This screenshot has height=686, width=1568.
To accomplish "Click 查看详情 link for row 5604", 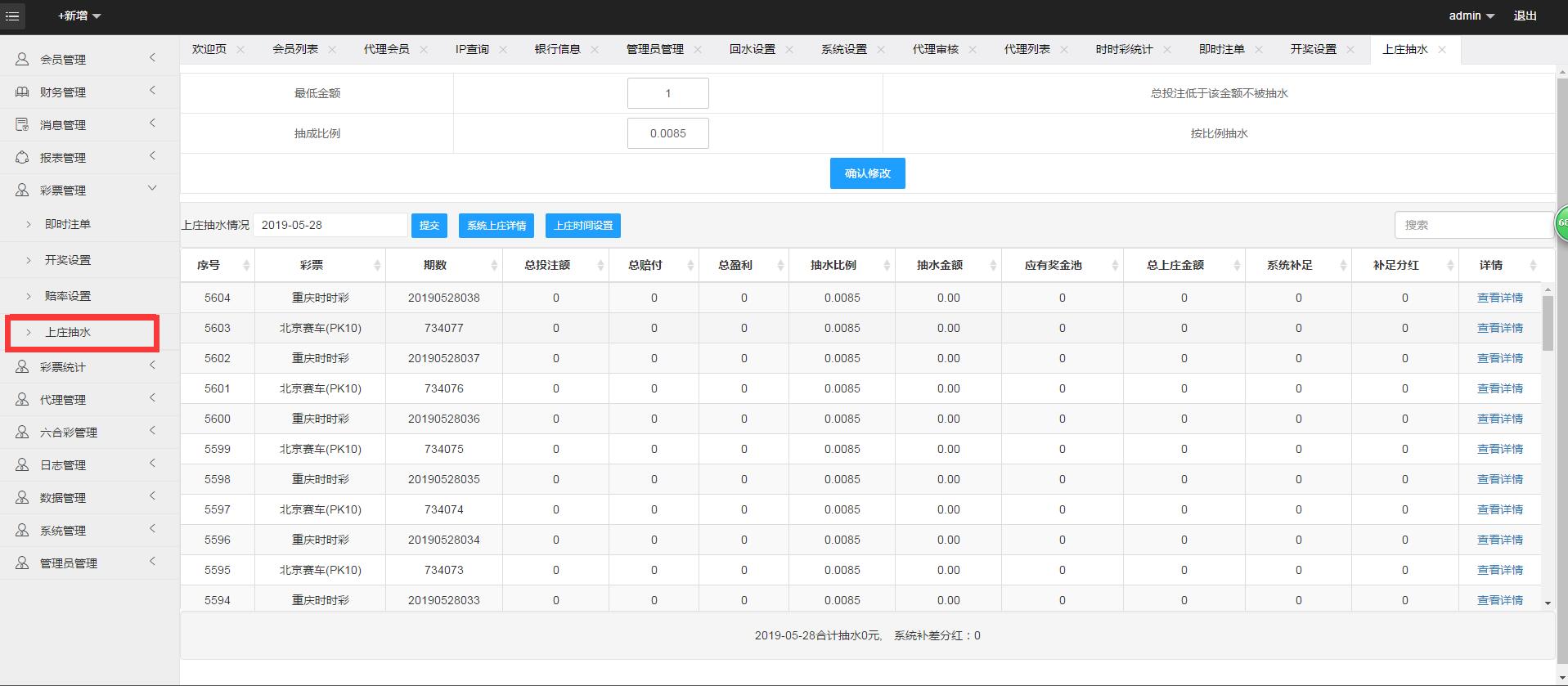I will pyautogui.click(x=1499, y=298).
